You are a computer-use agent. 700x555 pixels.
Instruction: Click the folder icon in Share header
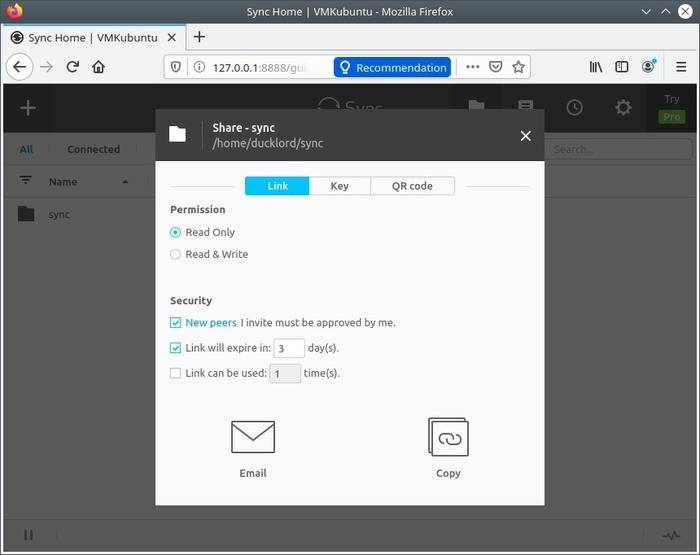pyautogui.click(x=177, y=134)
